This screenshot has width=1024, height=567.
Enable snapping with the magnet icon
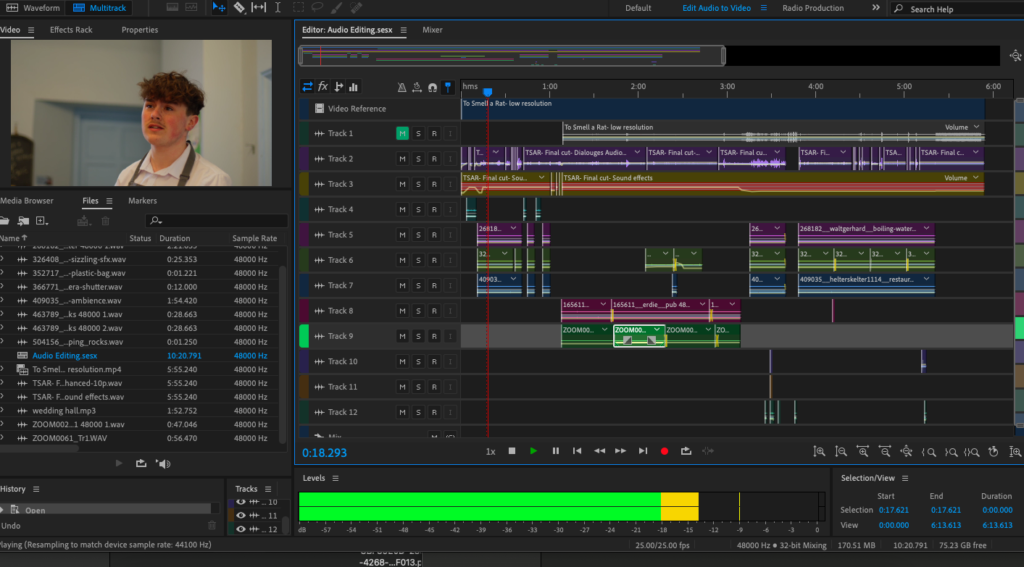click(x=432, y=87)
